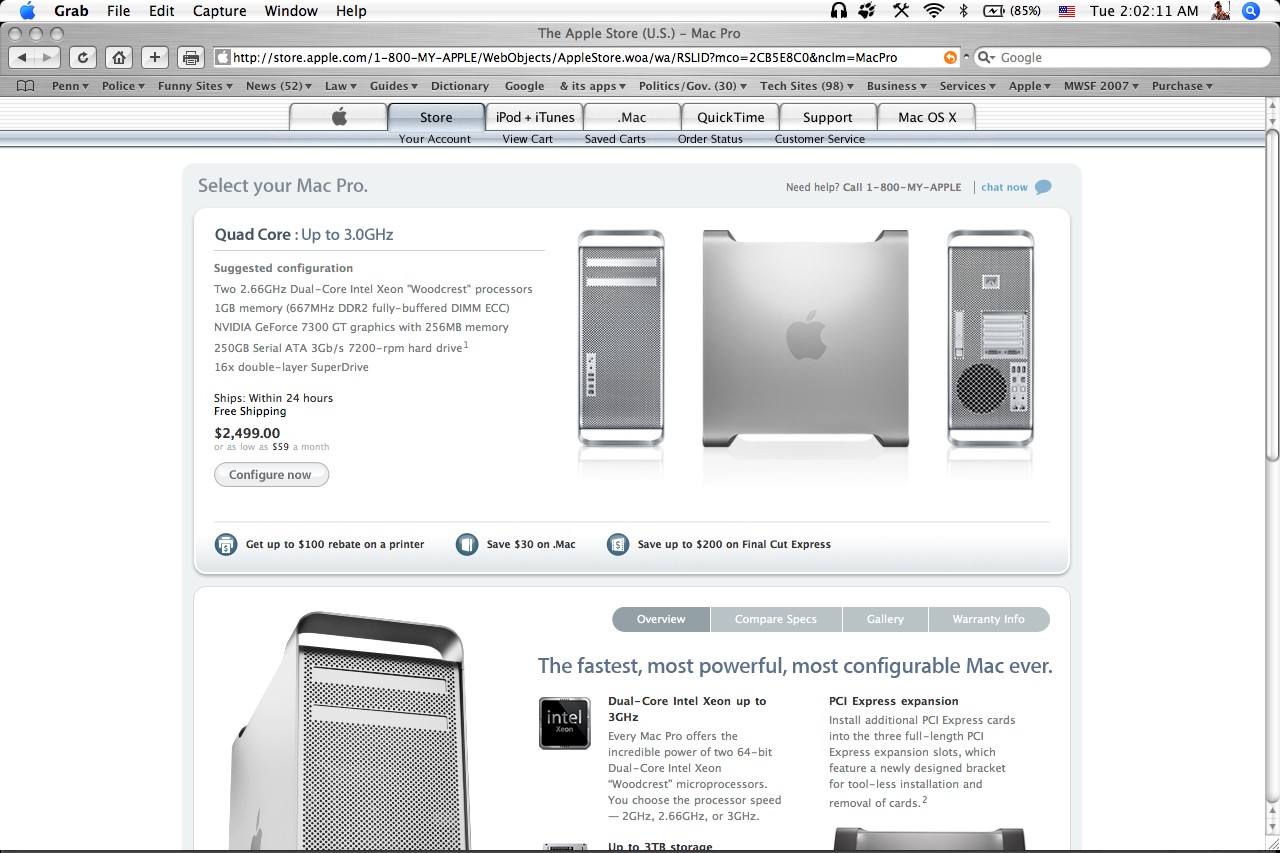Viewport: 1280px width, 853px height.
Task: Switch to the Gallery tab
Action: click(885, 619)
